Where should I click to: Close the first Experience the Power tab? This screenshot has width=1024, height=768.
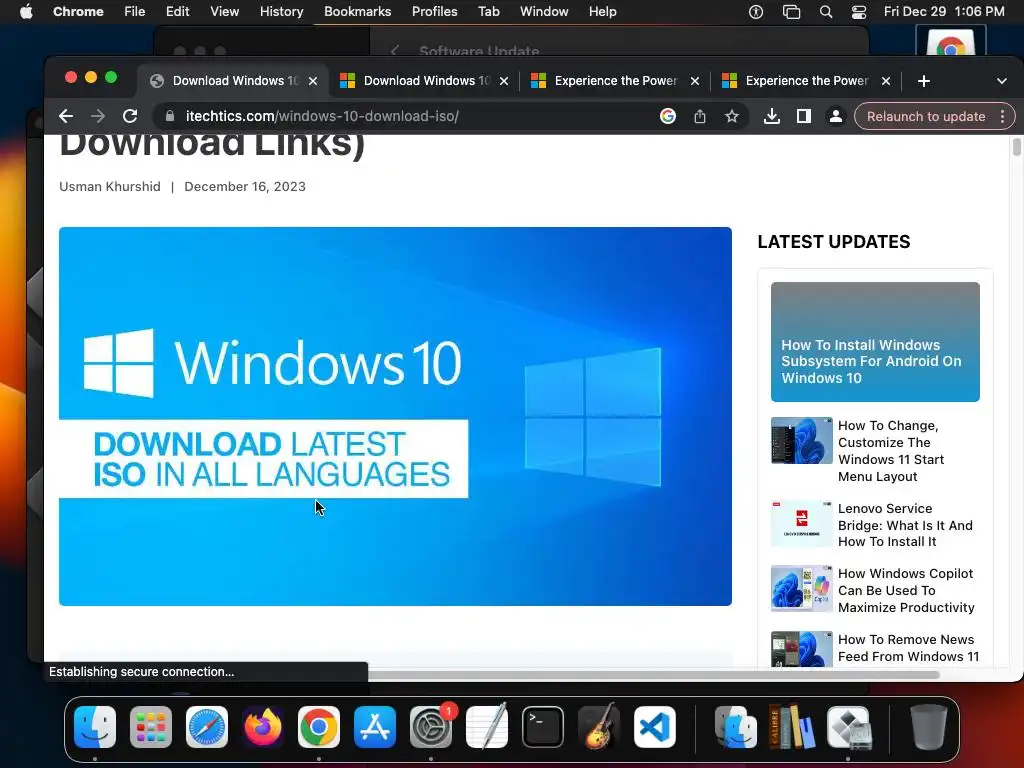click(695, 81)
